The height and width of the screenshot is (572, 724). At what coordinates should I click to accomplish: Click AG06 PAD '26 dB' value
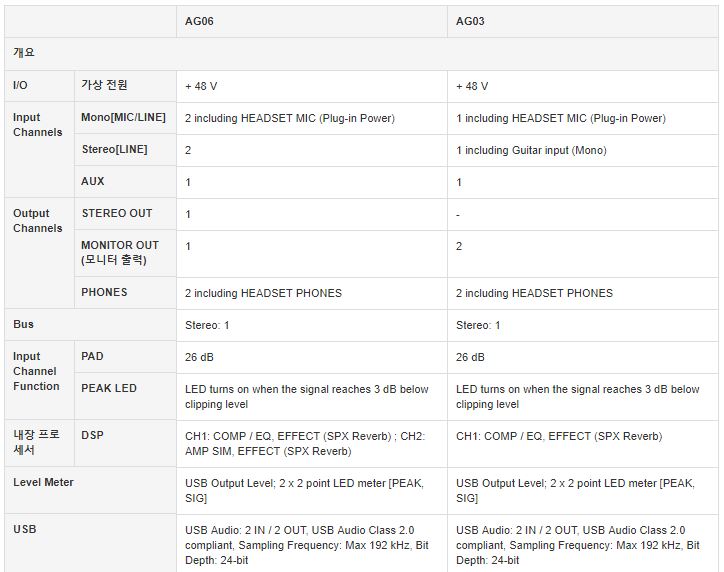199,357
